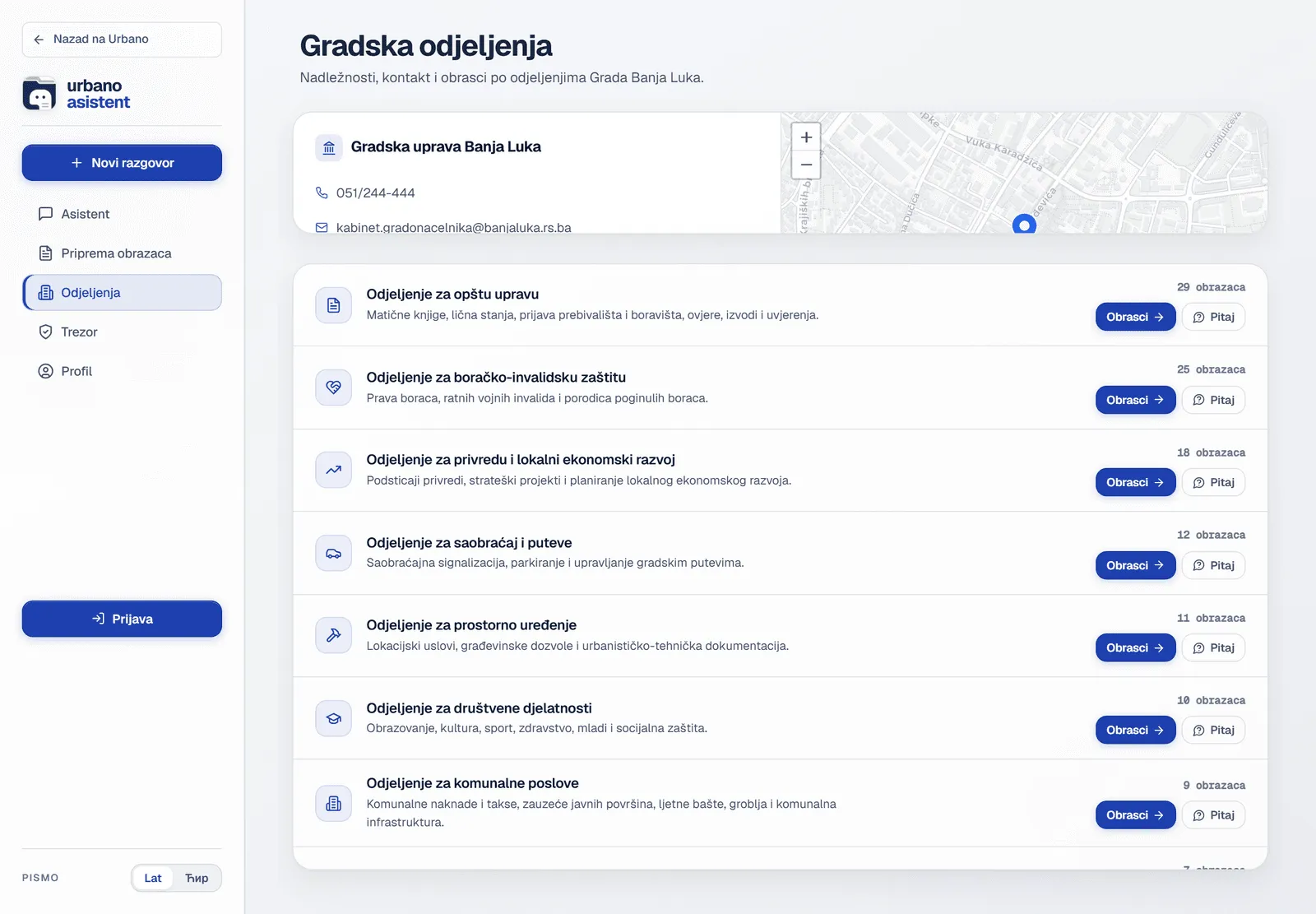Click the Gradska uprava building icon
Screen dimensions: 1316x914
point(329,148)
